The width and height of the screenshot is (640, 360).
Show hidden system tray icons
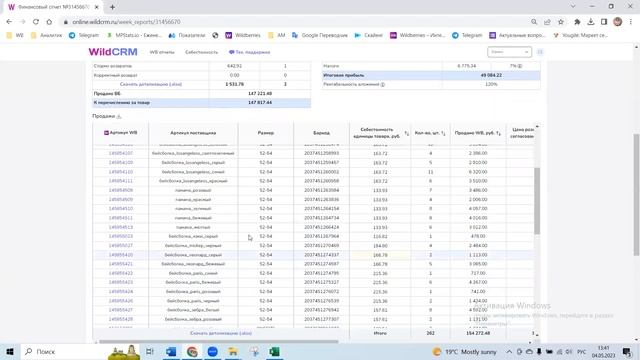tap(509, 351)
